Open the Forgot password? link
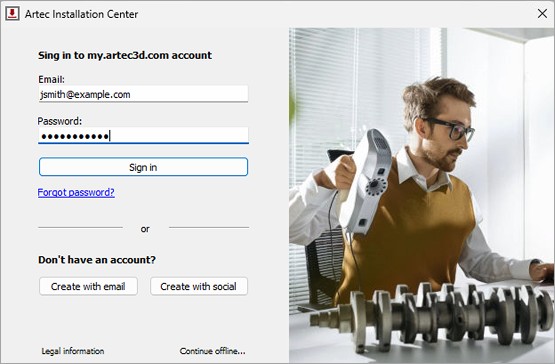This screenshot has width=555, height=364. tap(76, 192)
